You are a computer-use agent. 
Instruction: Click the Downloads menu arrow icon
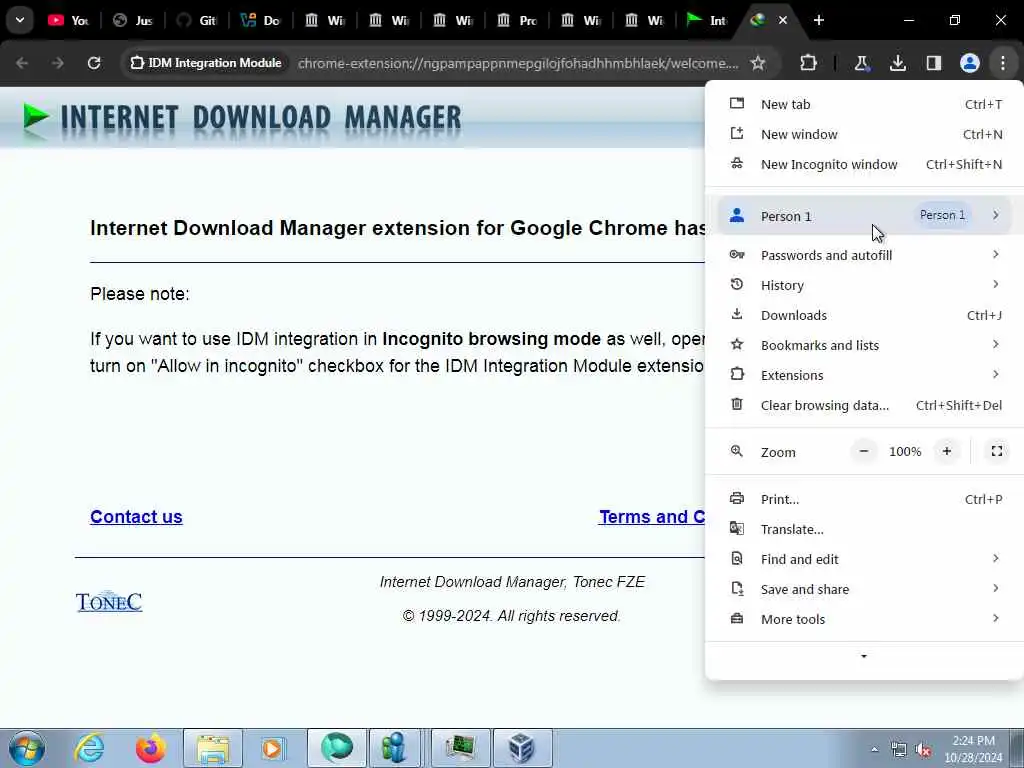737,315
